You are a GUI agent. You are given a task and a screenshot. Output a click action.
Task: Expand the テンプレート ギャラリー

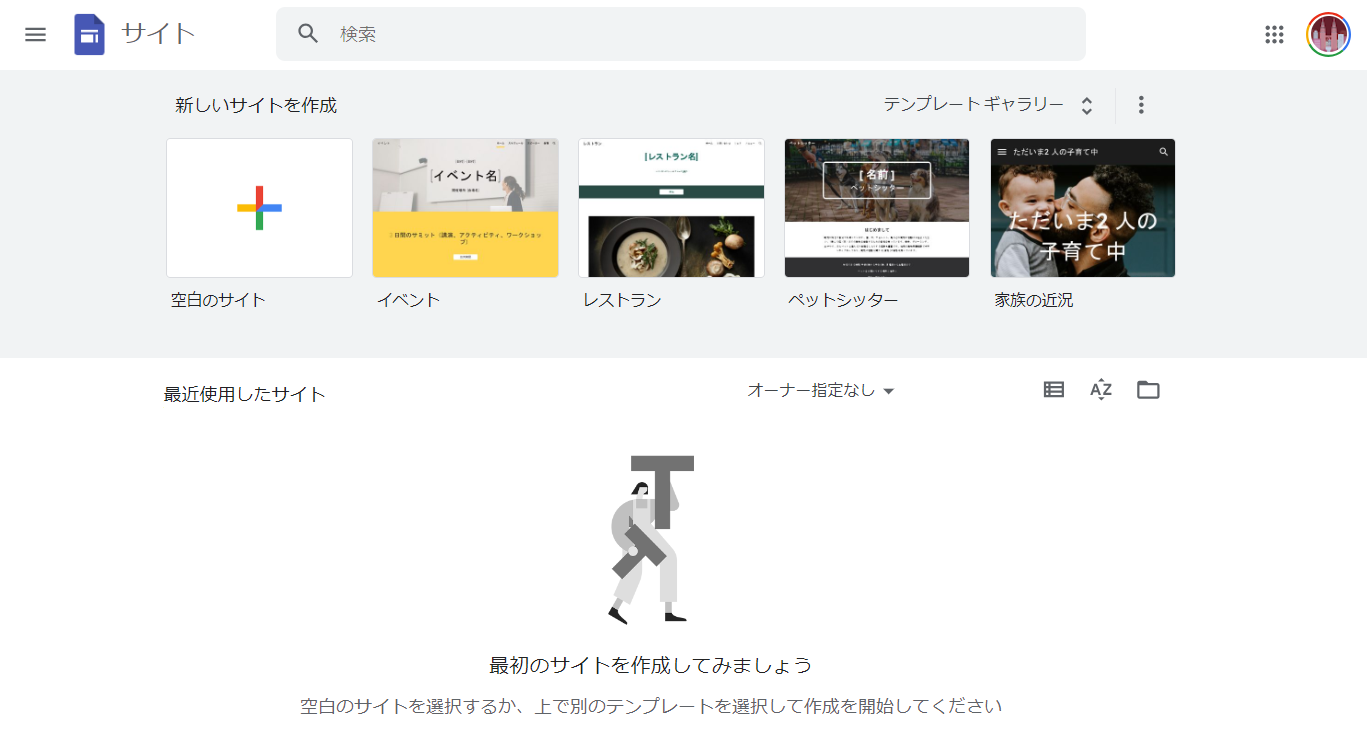[989, 105]
